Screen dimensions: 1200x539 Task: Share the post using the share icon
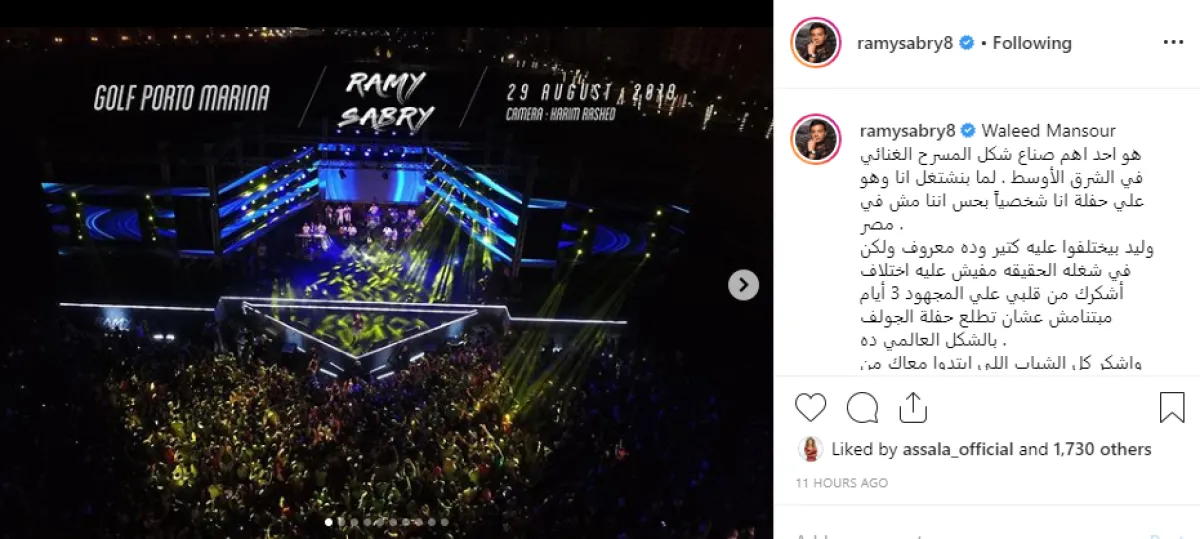[x=912, y=407]
